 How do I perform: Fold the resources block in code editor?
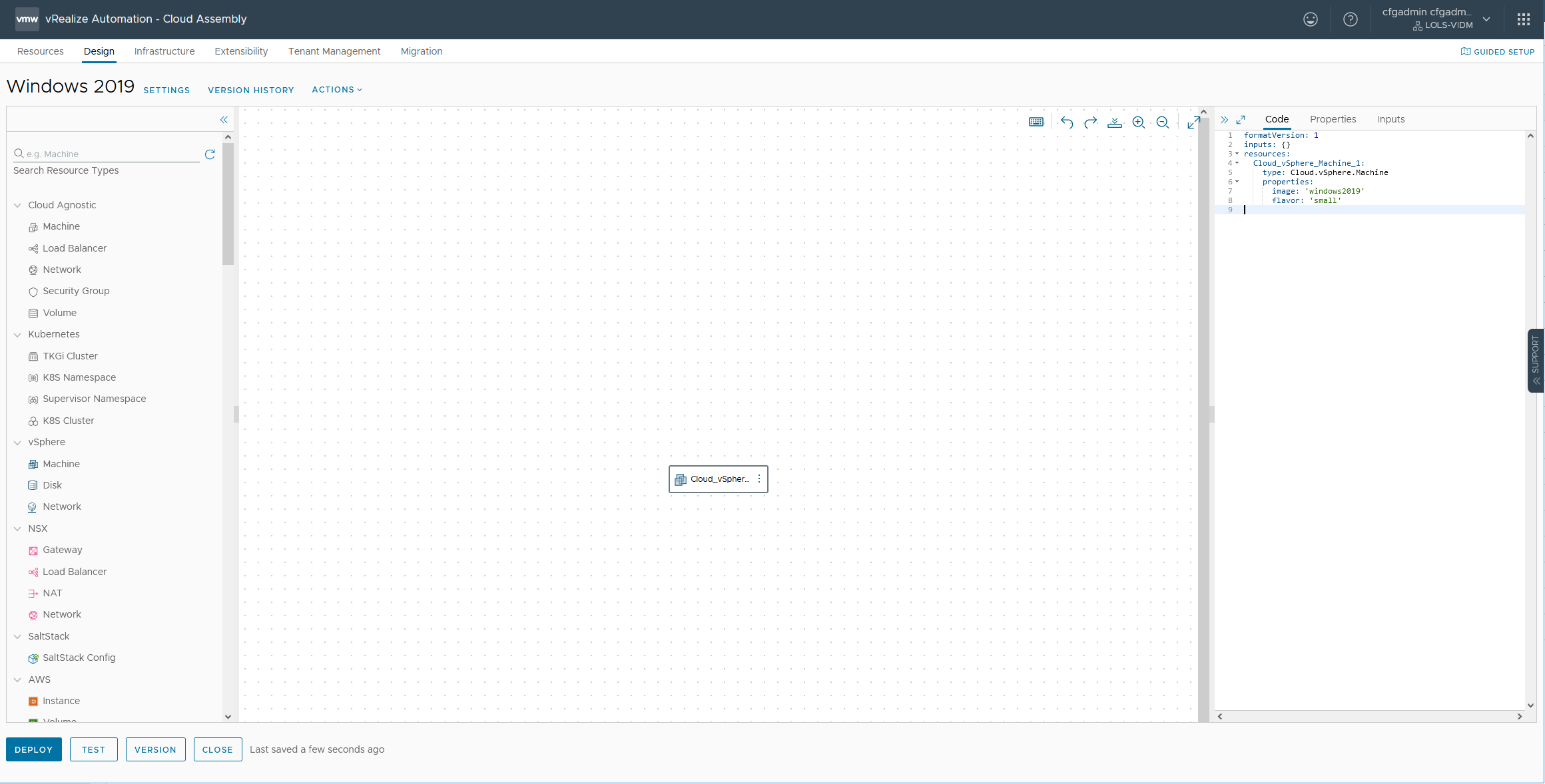[1237, 154]
